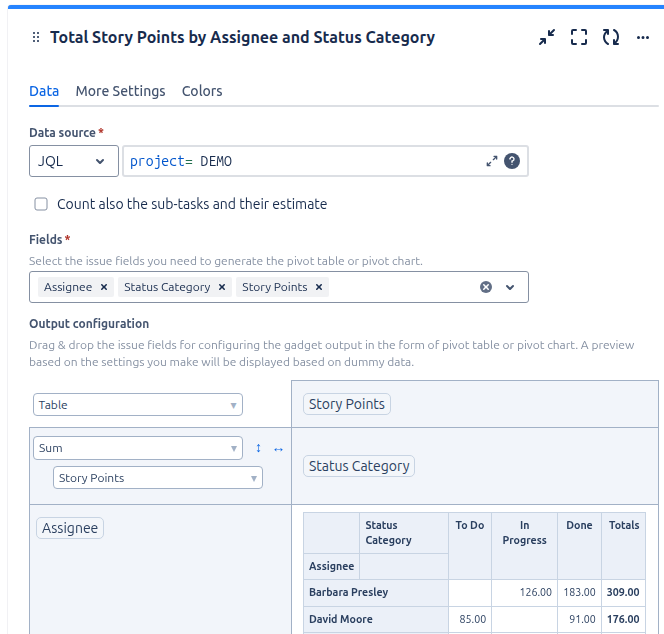Open JQL syntax help icon
The width and height of the screenshot is (664, 634).
point(512,161)
